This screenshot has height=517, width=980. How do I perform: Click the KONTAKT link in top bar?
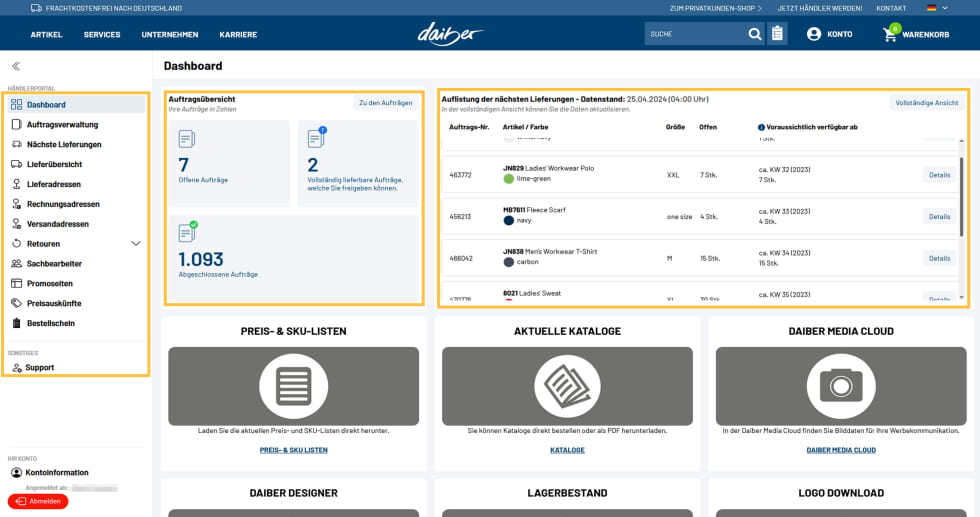tap(891, 8)
